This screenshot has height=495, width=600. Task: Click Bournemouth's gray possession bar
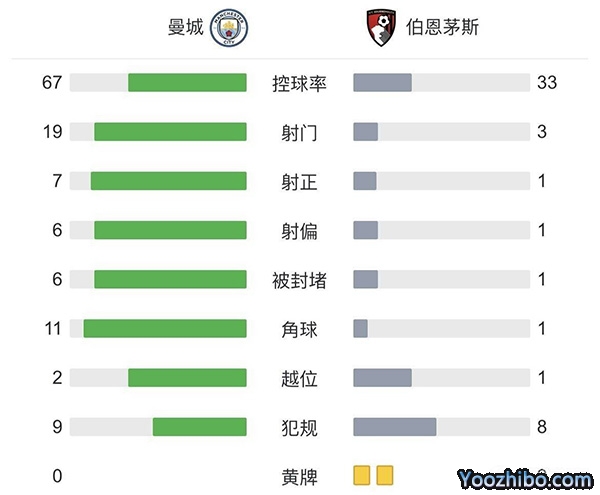383,83
